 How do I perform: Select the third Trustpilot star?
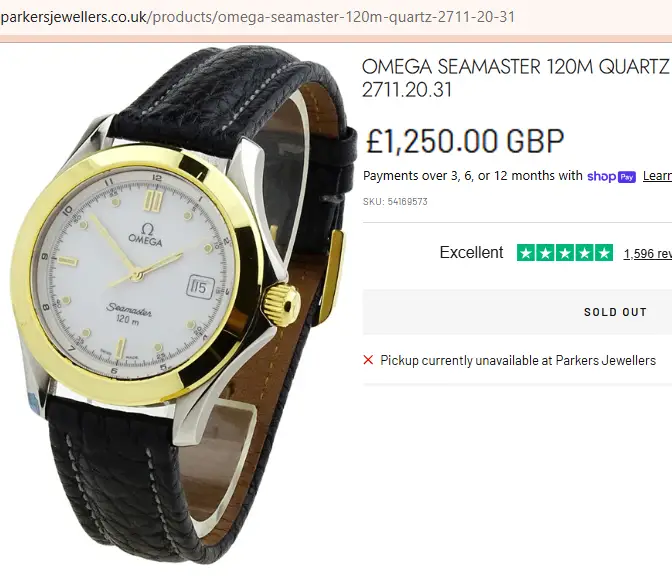point(565,253)
